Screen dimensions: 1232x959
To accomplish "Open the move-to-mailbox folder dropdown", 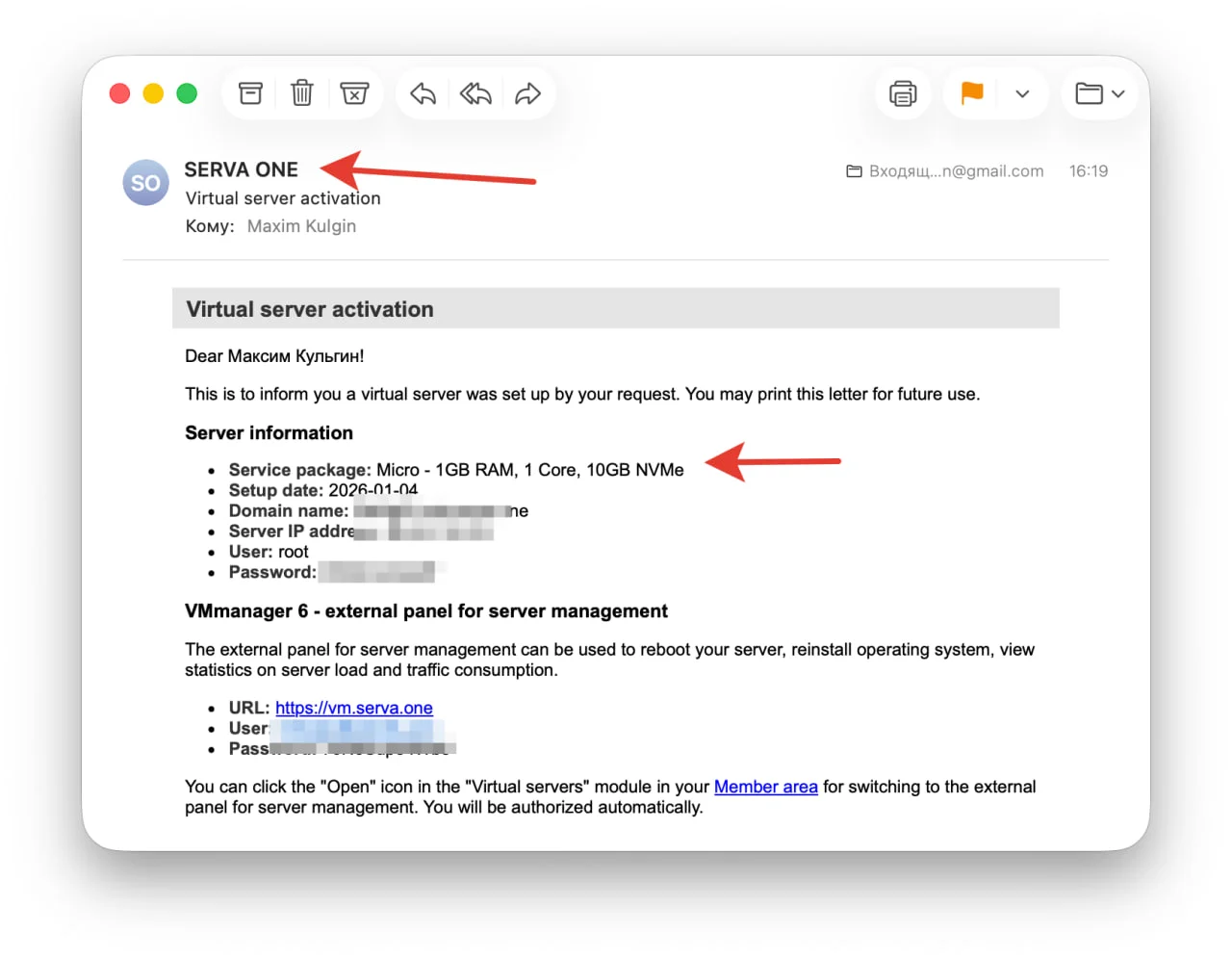I will click(x=1099, y=93).
